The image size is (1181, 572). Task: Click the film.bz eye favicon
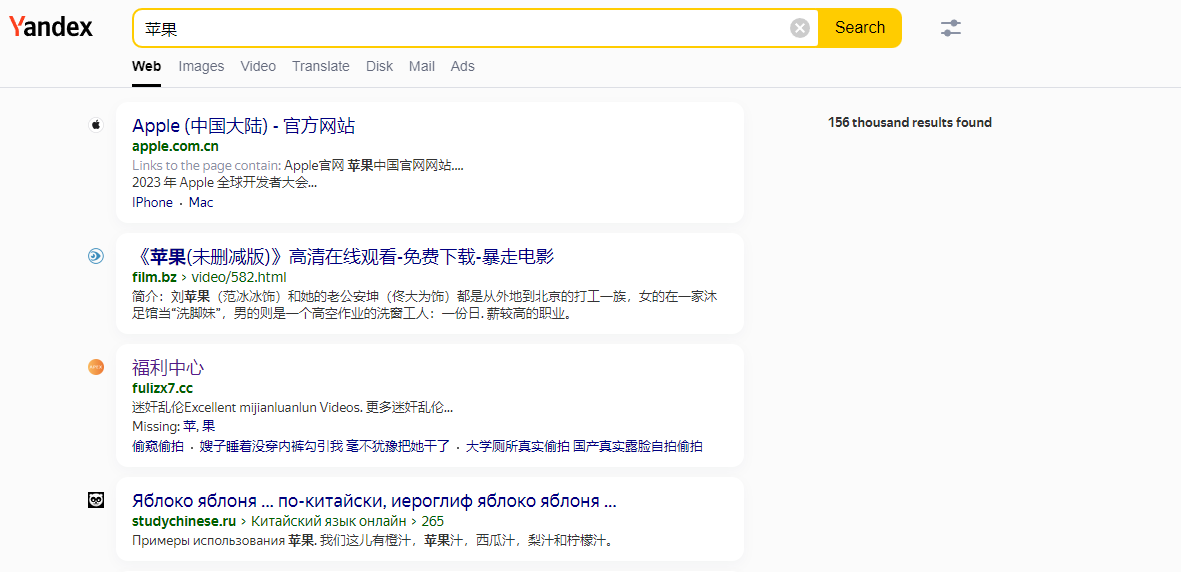96,256
